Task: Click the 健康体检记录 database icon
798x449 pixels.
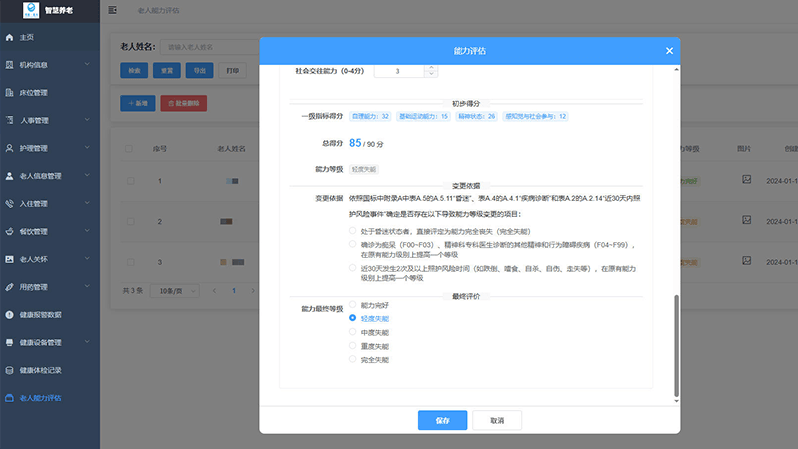Action: (x=10, y=370)
